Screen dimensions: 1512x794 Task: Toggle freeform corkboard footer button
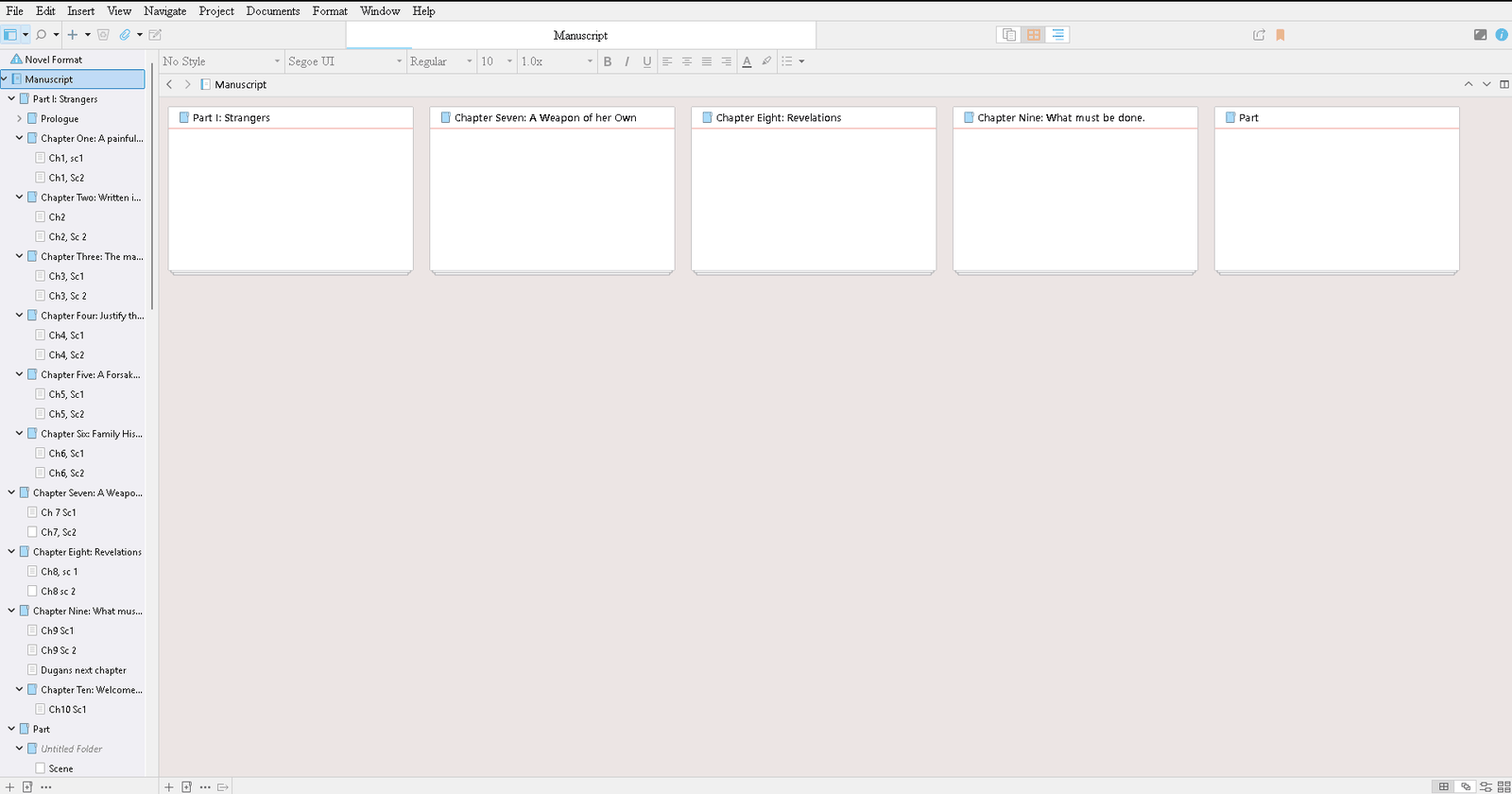point(1466,786)
